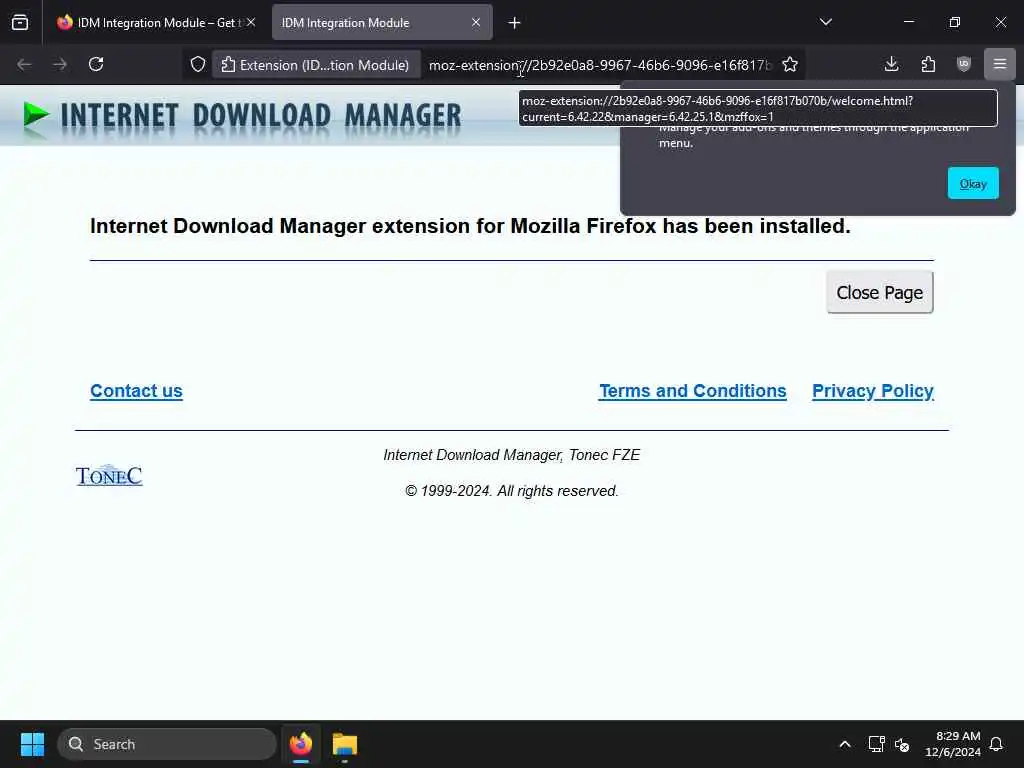Click the Tonec logo

109,475
